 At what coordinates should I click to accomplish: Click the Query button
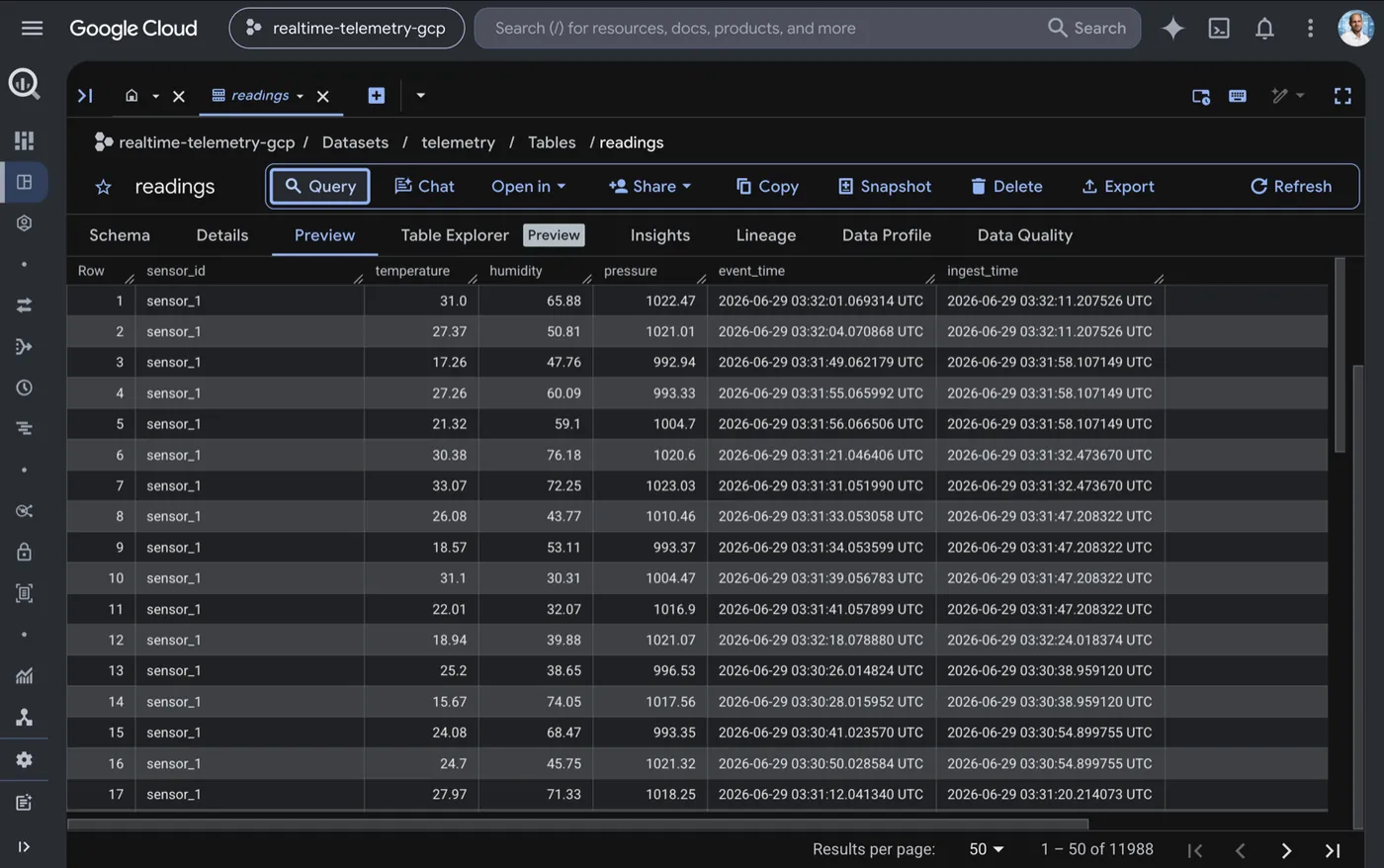[x=320, y=186]
